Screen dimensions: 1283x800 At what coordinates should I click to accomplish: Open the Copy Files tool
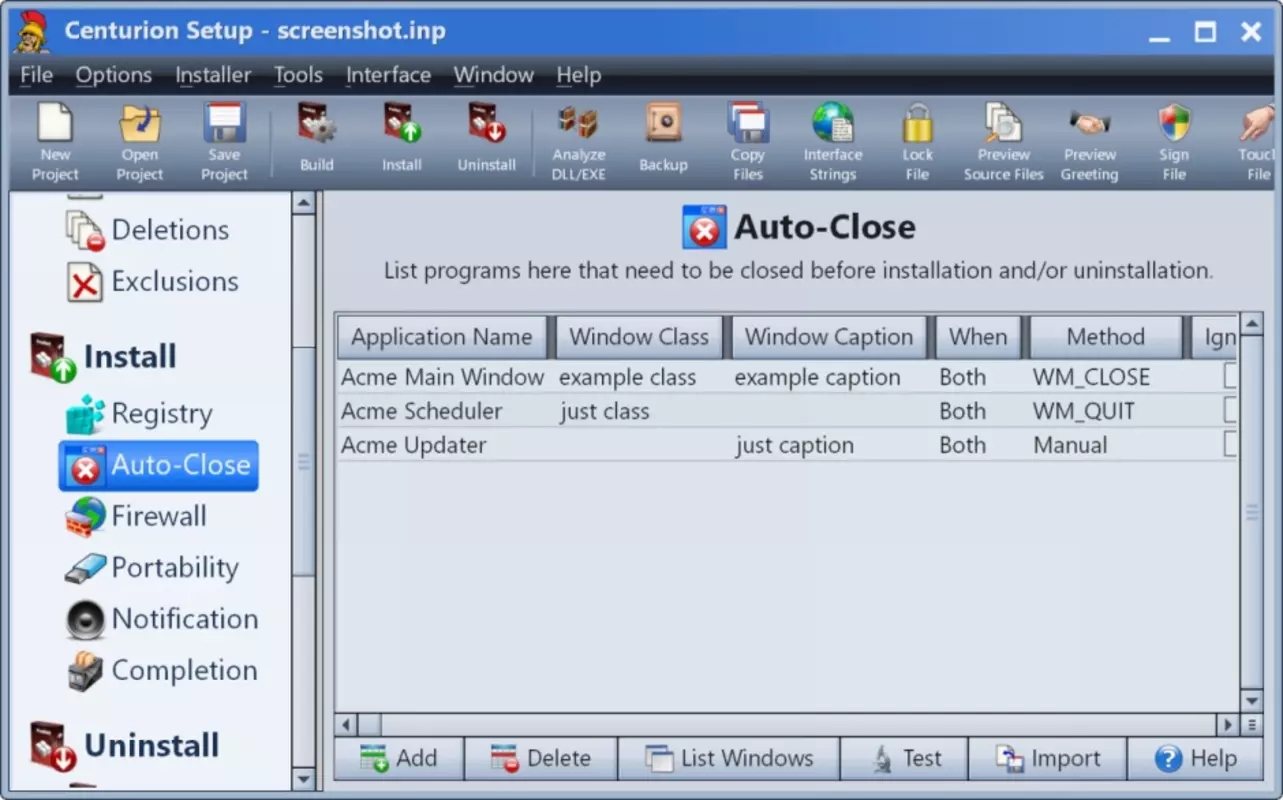[747, 143]
